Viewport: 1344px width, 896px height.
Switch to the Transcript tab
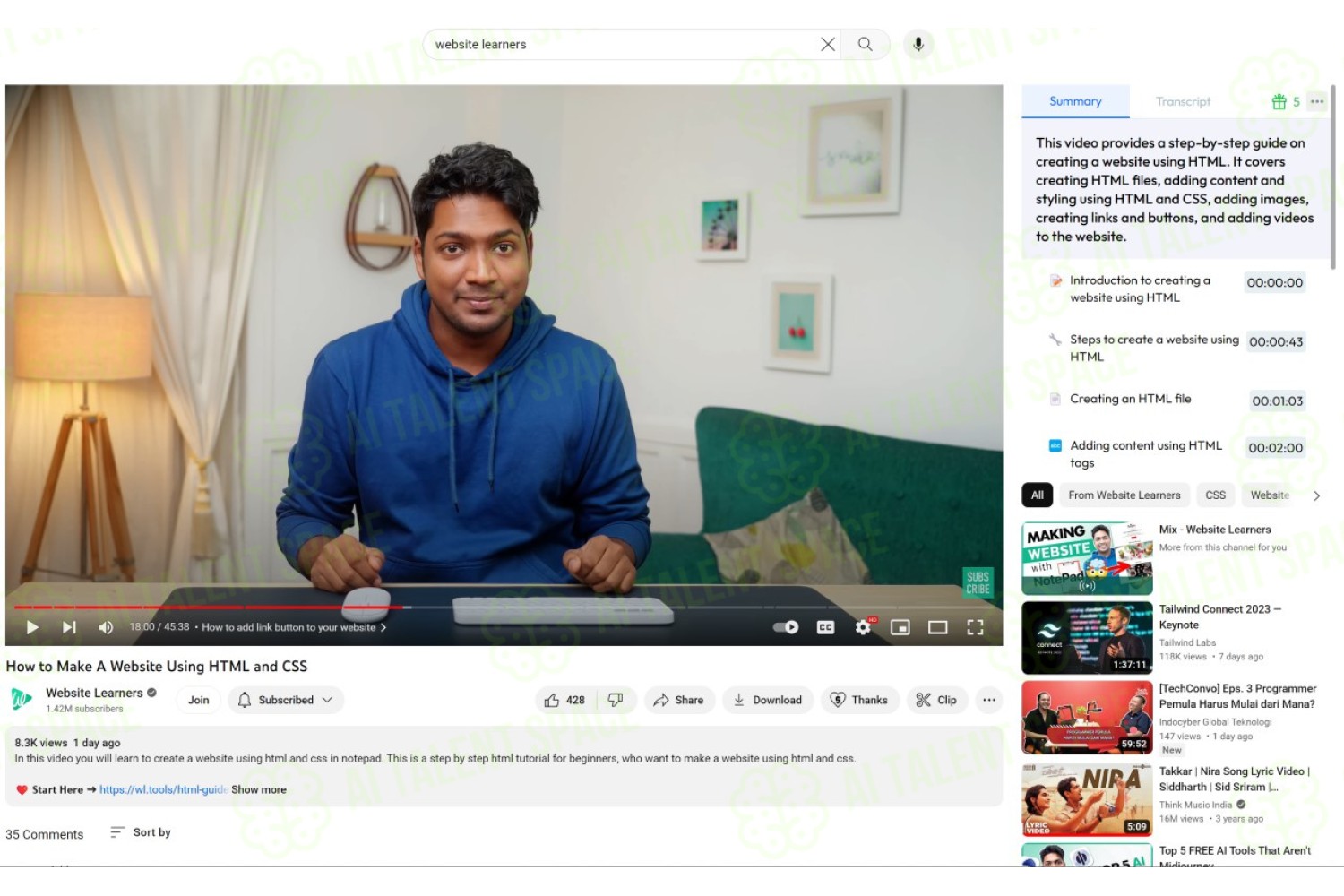click(x=1183, y=101)
